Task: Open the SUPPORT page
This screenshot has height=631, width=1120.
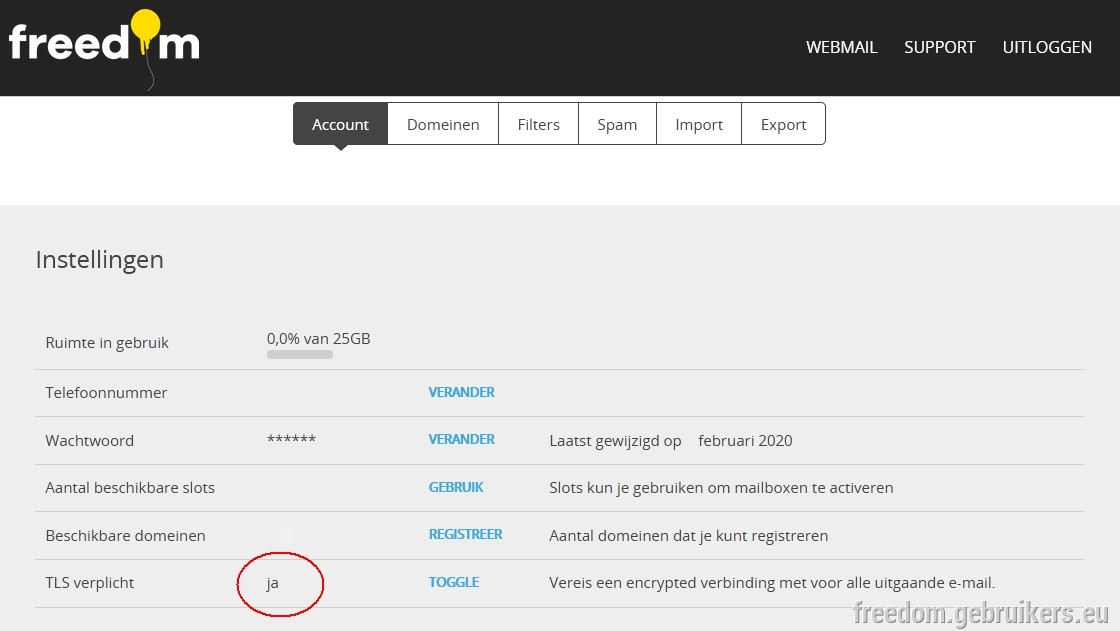Action: pyautogui.click(x=939, y=47)
